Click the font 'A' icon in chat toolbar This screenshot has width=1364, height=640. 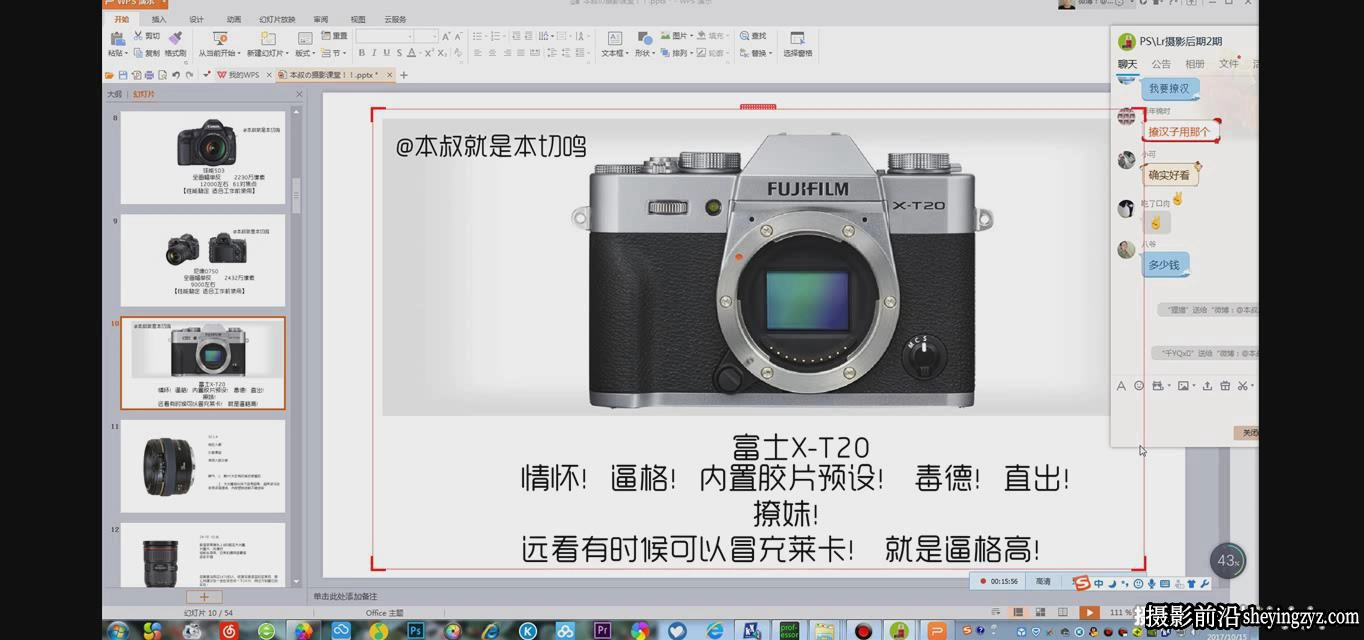(x=1121, y=386)
